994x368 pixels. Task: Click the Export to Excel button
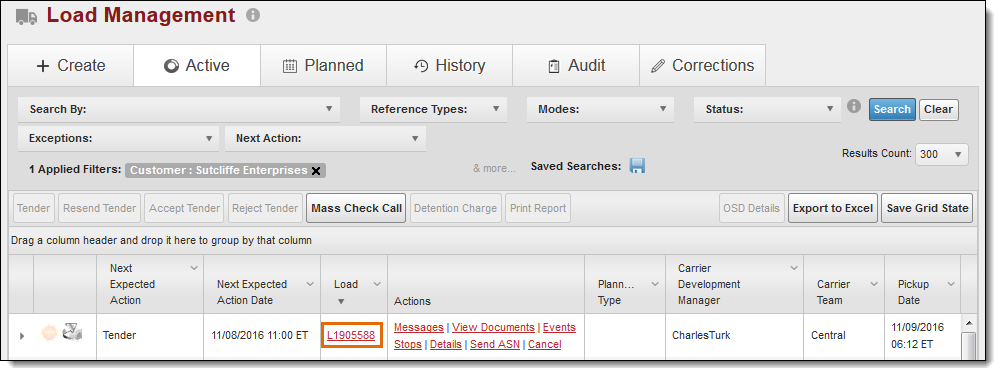pos(833,208)
